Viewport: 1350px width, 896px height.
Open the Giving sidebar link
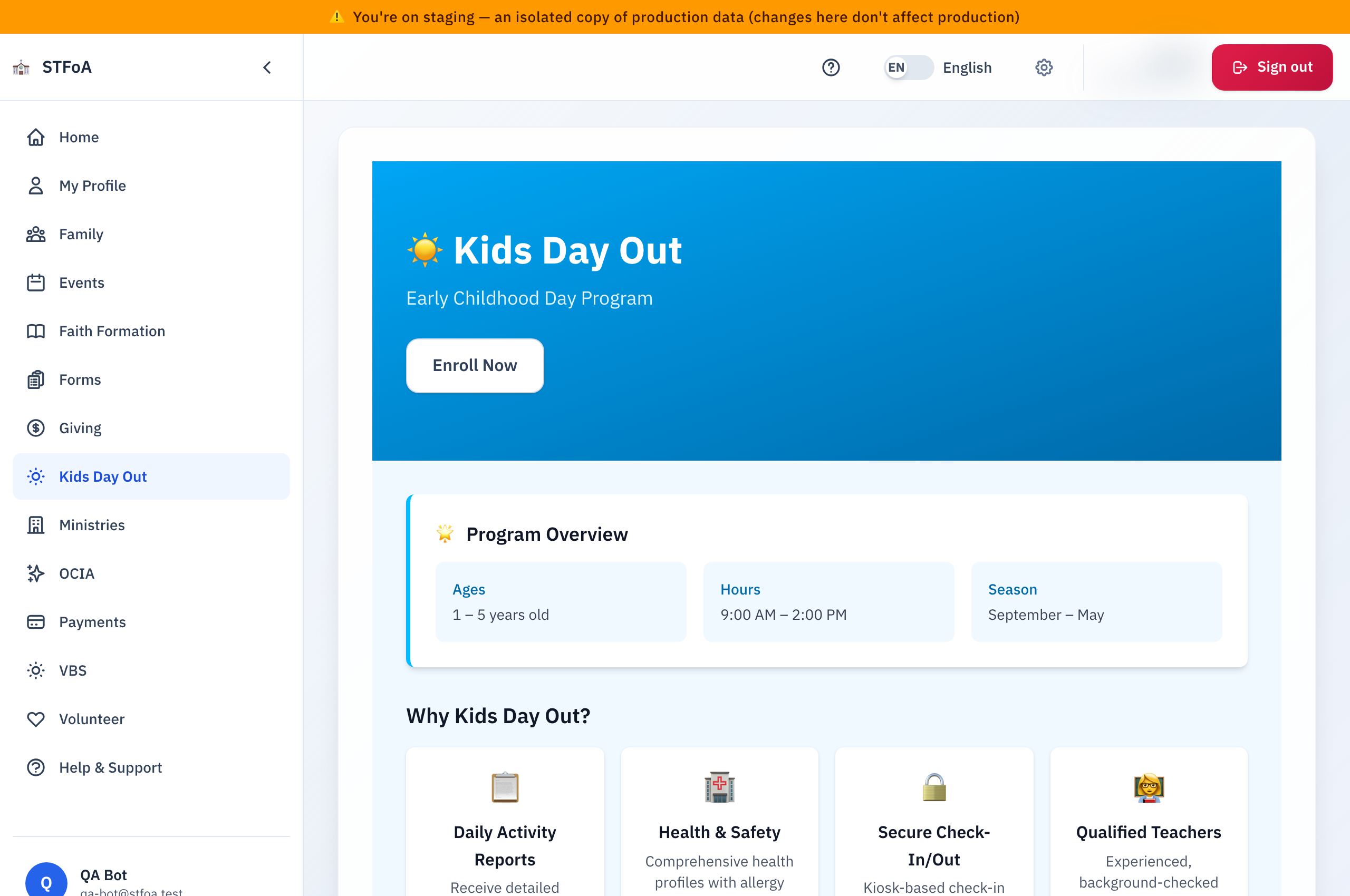(151, 428)
